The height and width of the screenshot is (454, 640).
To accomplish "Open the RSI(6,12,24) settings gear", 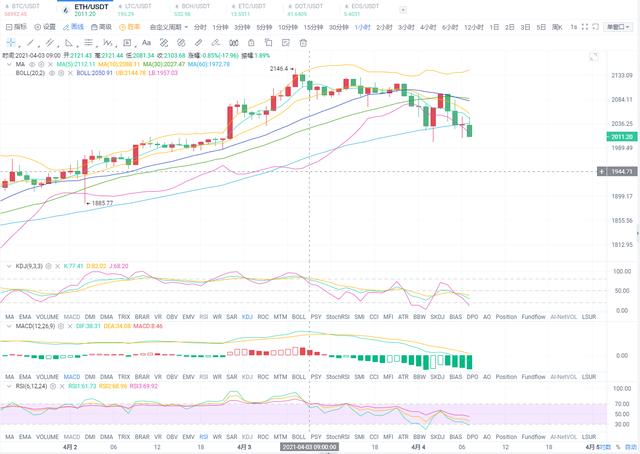I will [53, 386].
